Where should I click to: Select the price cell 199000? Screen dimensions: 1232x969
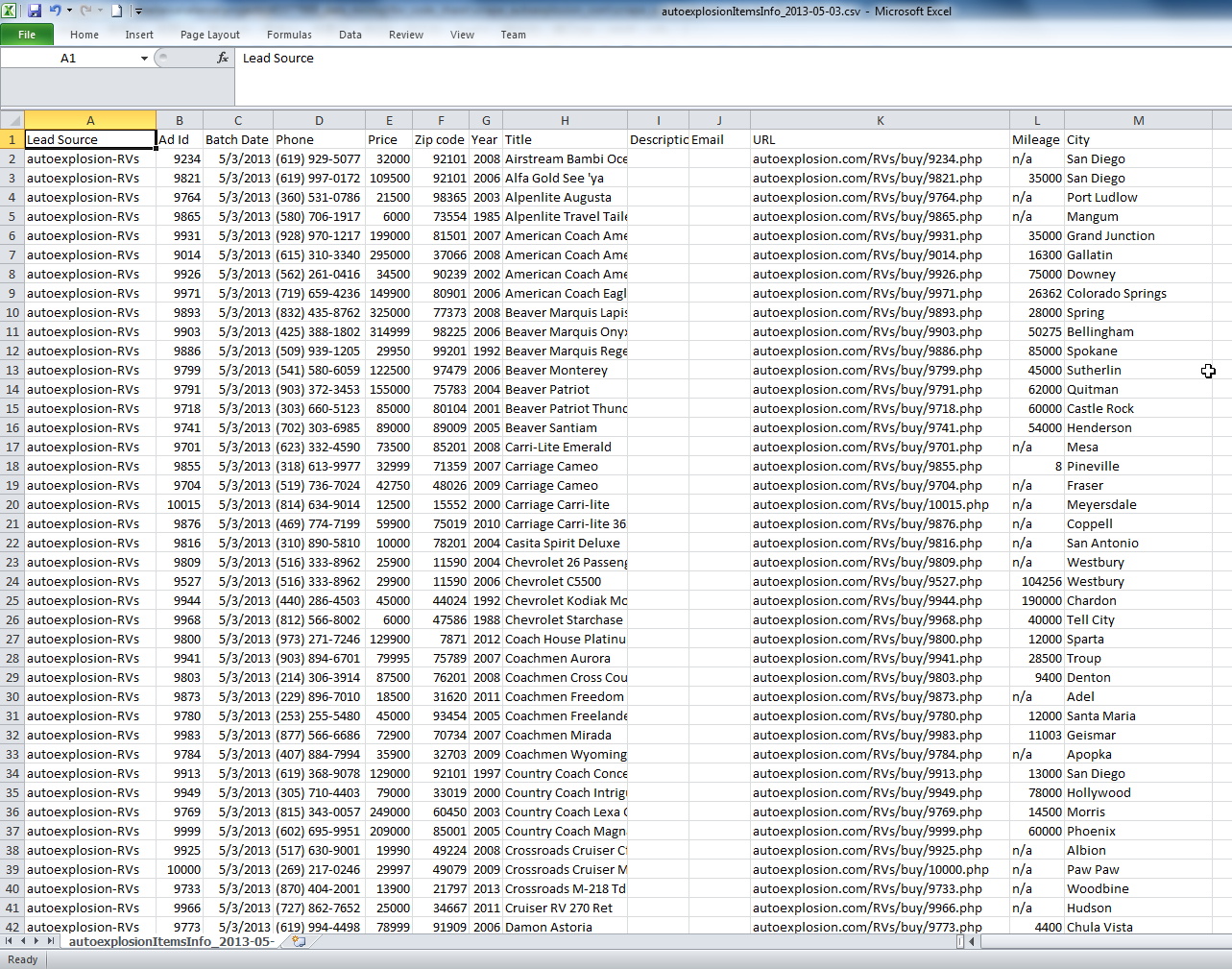coord(389,235)
